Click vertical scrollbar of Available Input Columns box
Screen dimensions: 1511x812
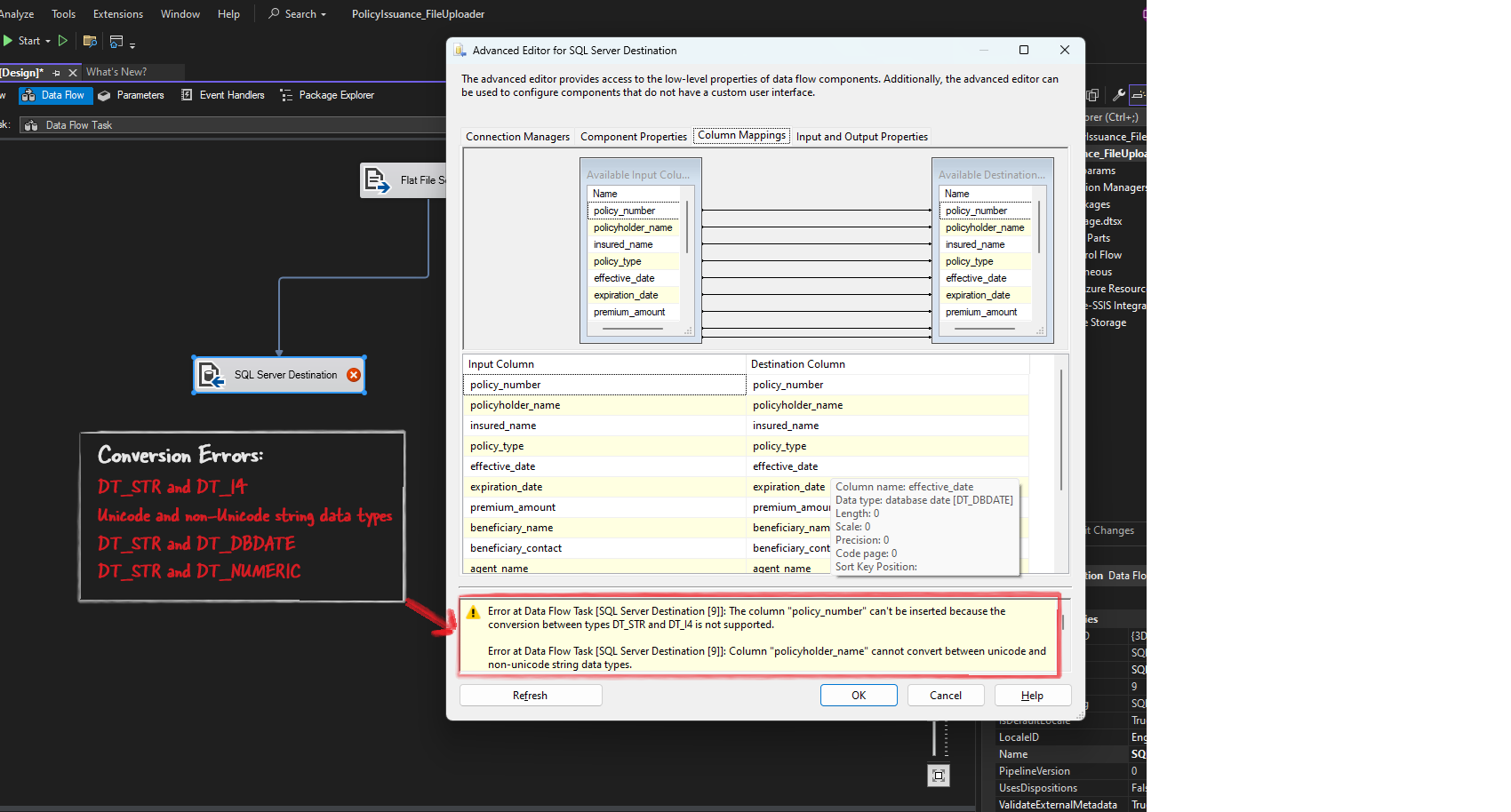pyautogui.click(x=687, y=227)
